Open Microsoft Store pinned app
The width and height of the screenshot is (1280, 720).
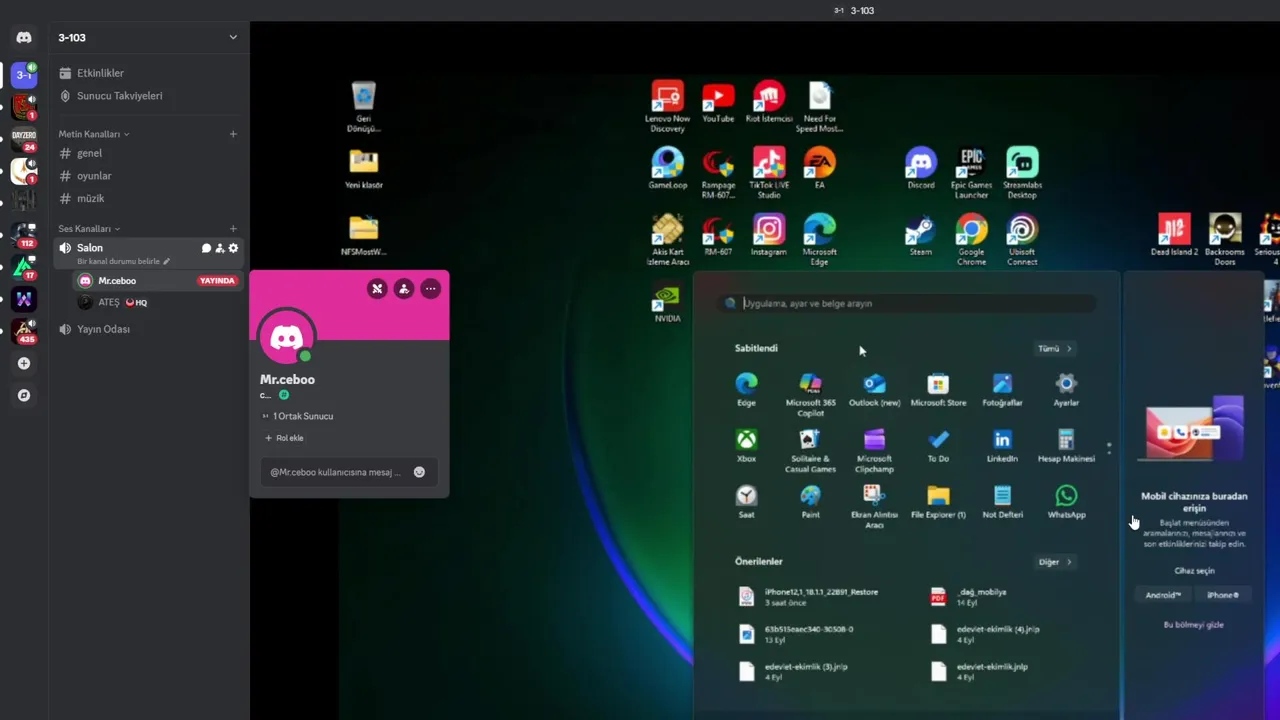[938, 388]
